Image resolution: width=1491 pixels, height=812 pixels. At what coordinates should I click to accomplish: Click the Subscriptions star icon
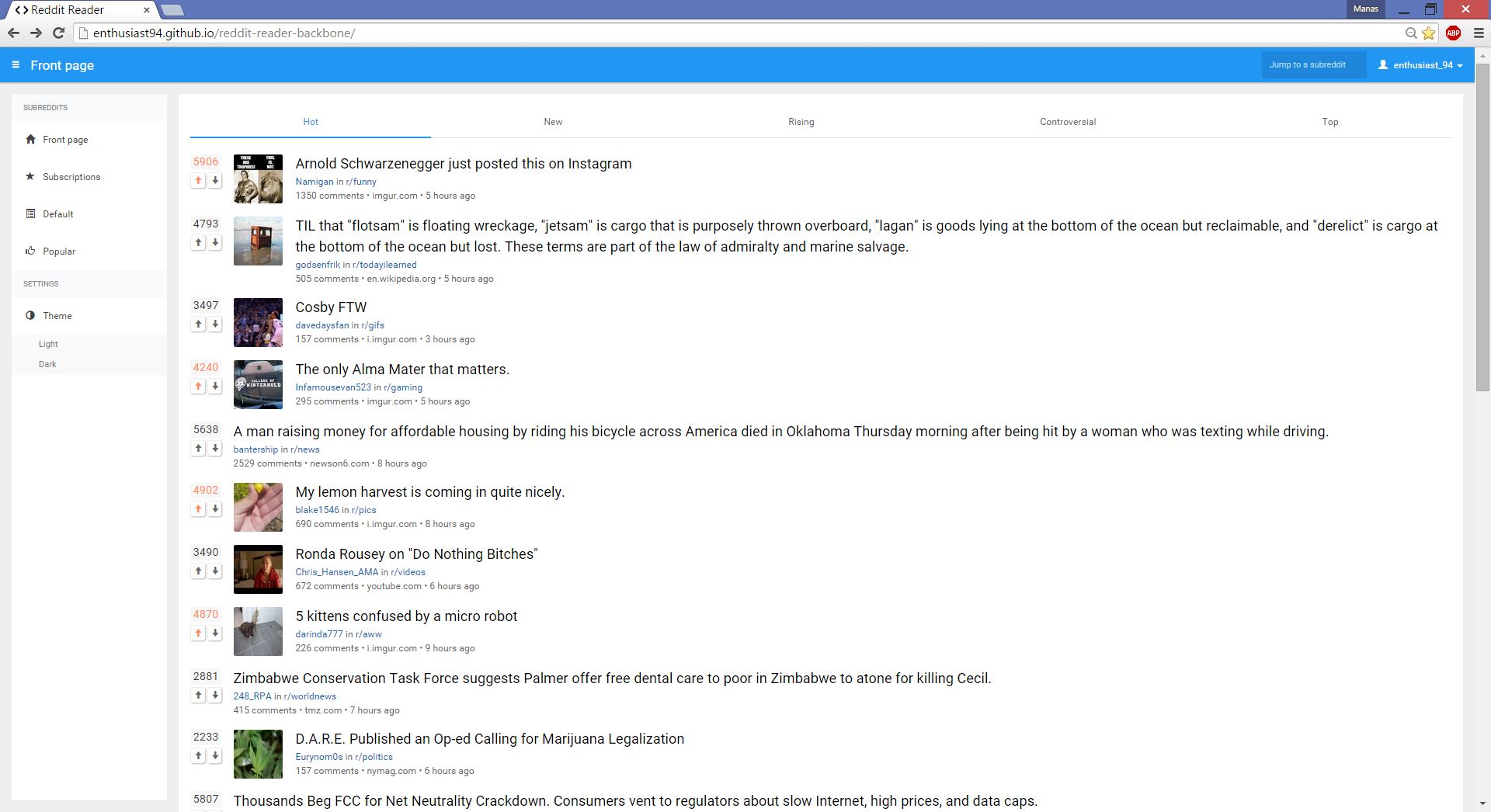click(30, 176)
